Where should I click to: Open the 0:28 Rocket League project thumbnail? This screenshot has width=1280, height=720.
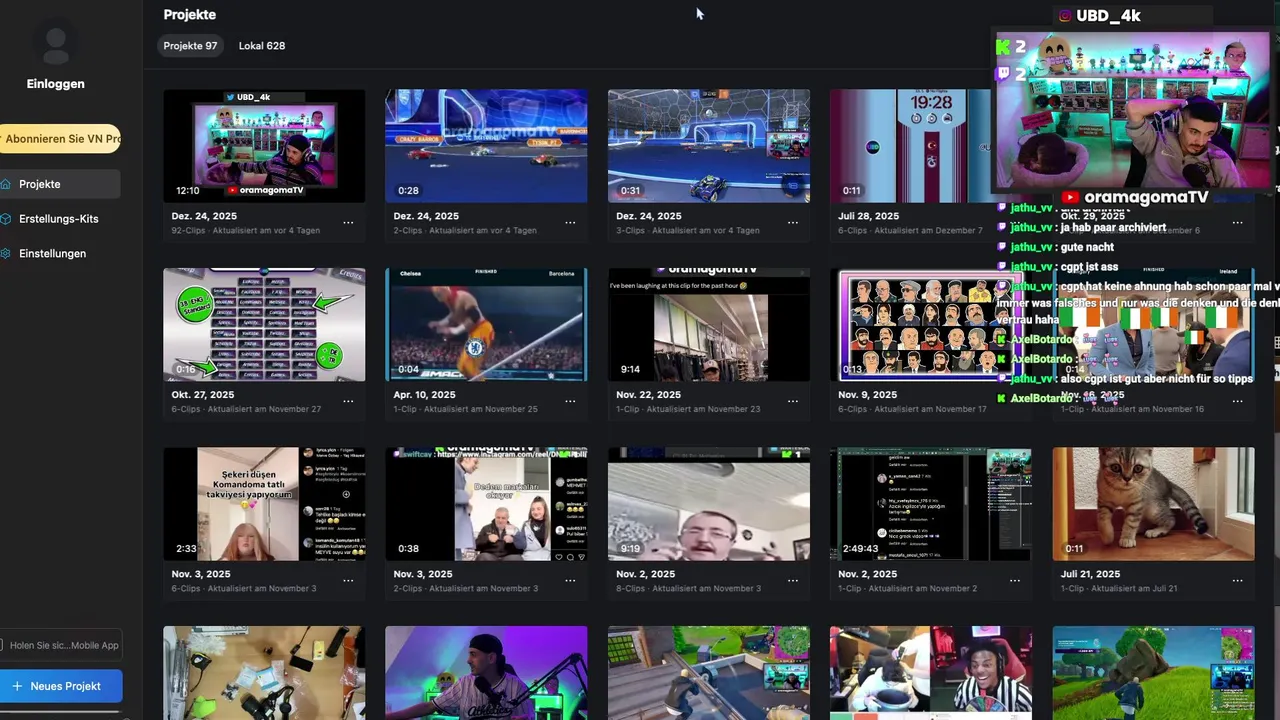(486, 146)
